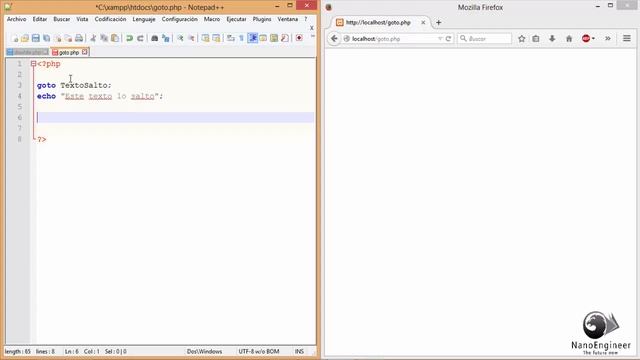
Task: Copy selection using the toolbar copy icon
Action: (104, 38)
